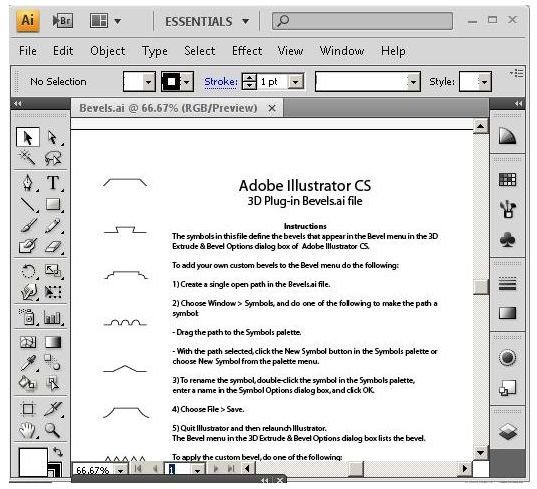Open the Style dropdown
Screen dimensions: 537x489
(x=484, y=82)
